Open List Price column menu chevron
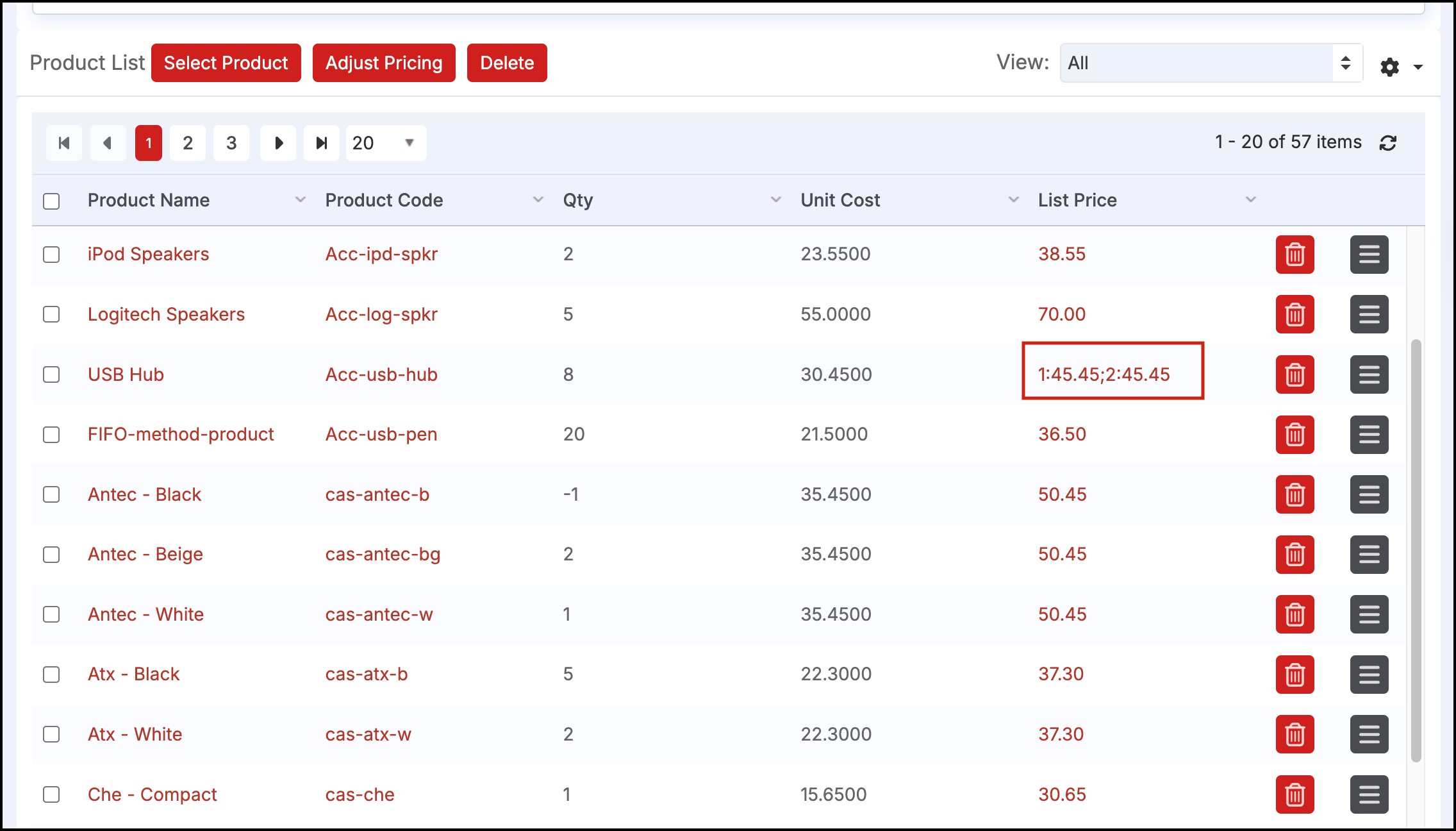This screenshot has width=1456, height=831. coord(1250,200)
